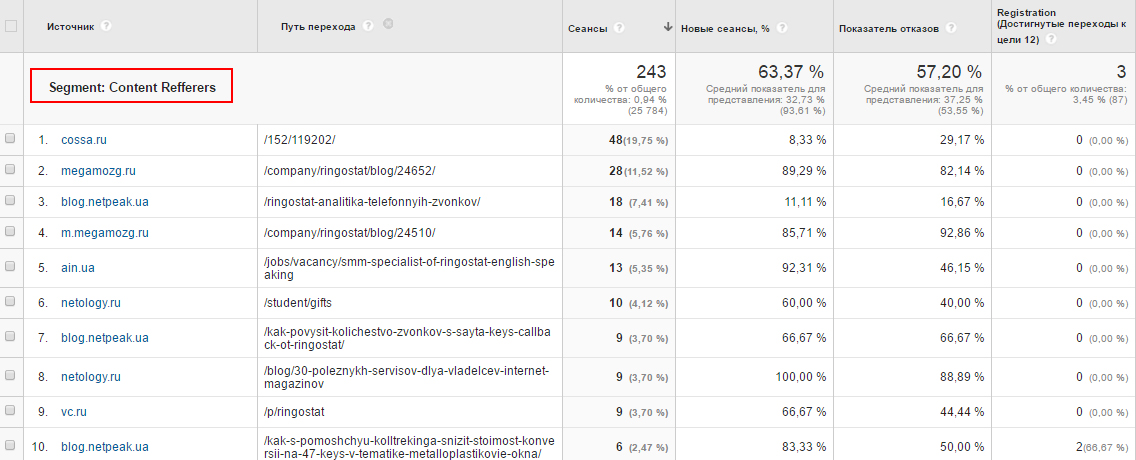Screen dimensions: 1136x460
Task: Check the box for row 3 blog.netpeak.ua
Action: click(x=10, y=201)
